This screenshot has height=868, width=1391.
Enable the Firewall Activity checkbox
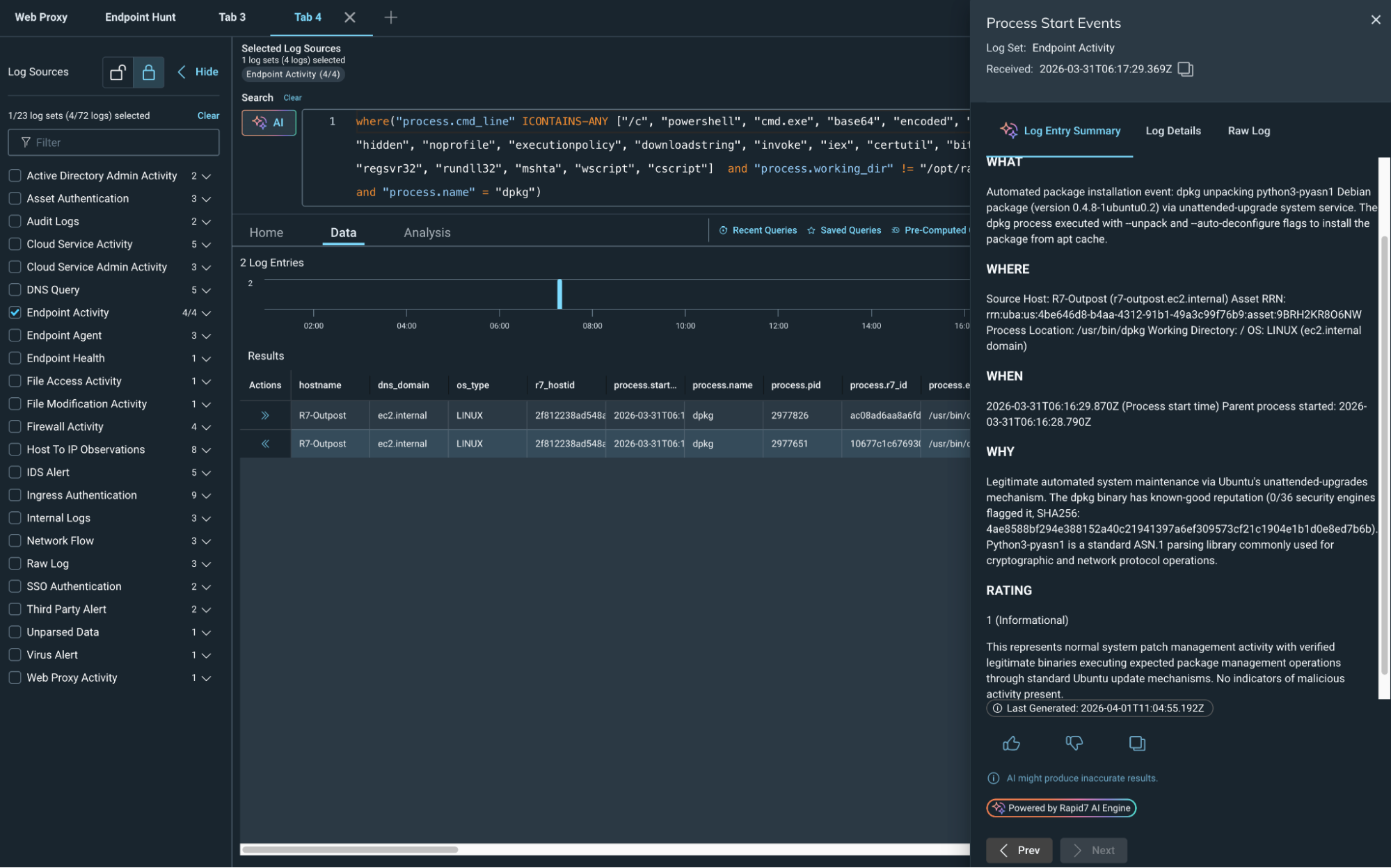click(x=15, y=426)
